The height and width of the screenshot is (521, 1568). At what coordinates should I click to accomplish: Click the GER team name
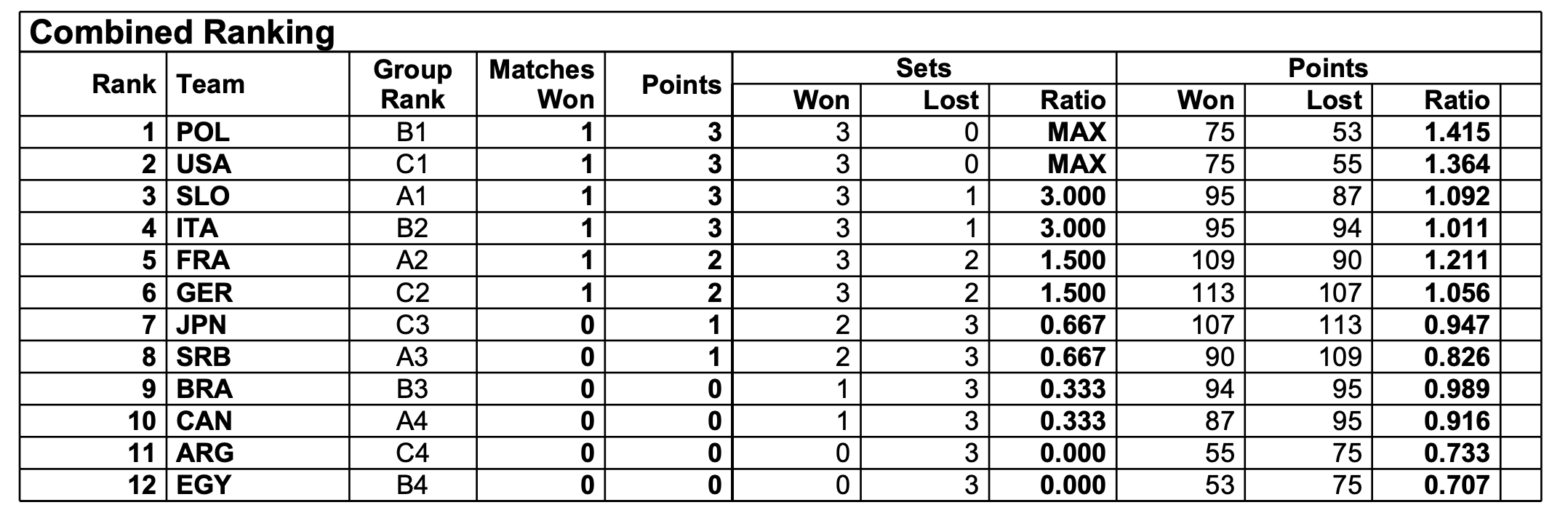[204, 293]
